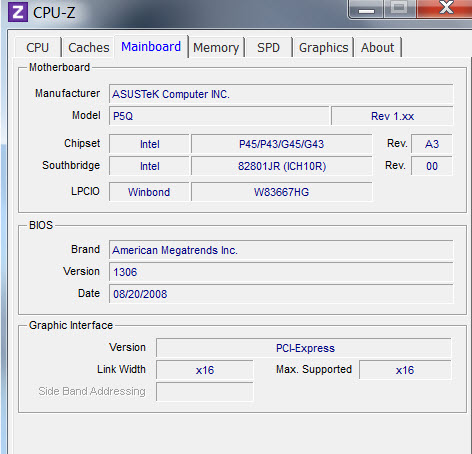Click the disabled maximize button
The width and height of the screenshot is (472, 454).
tap(400, 8)
